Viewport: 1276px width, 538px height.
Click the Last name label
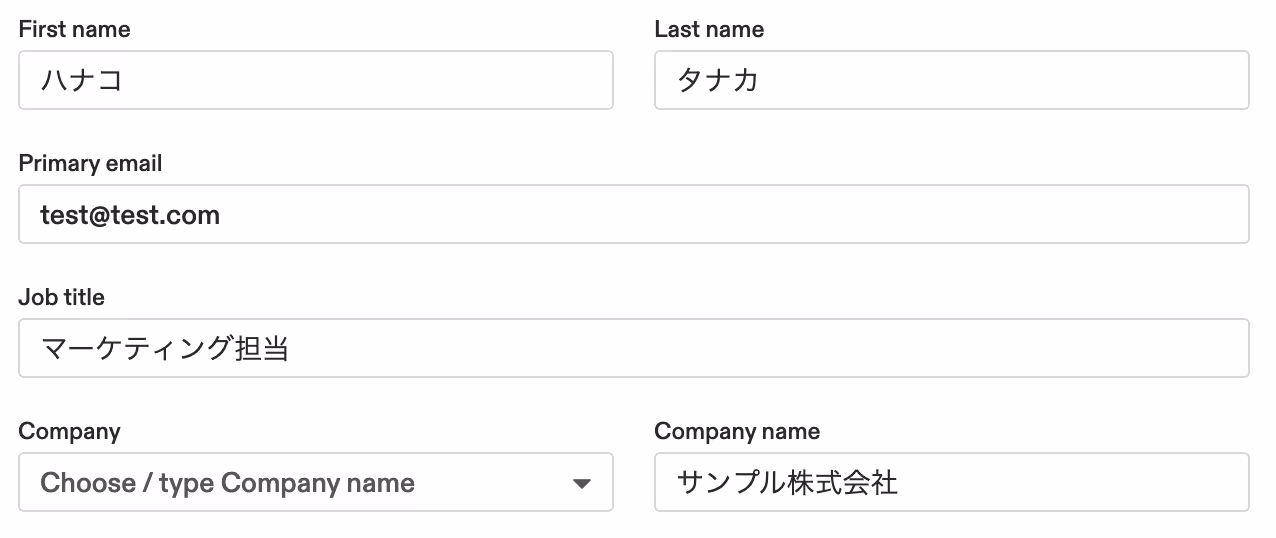(x=709, y=29)
